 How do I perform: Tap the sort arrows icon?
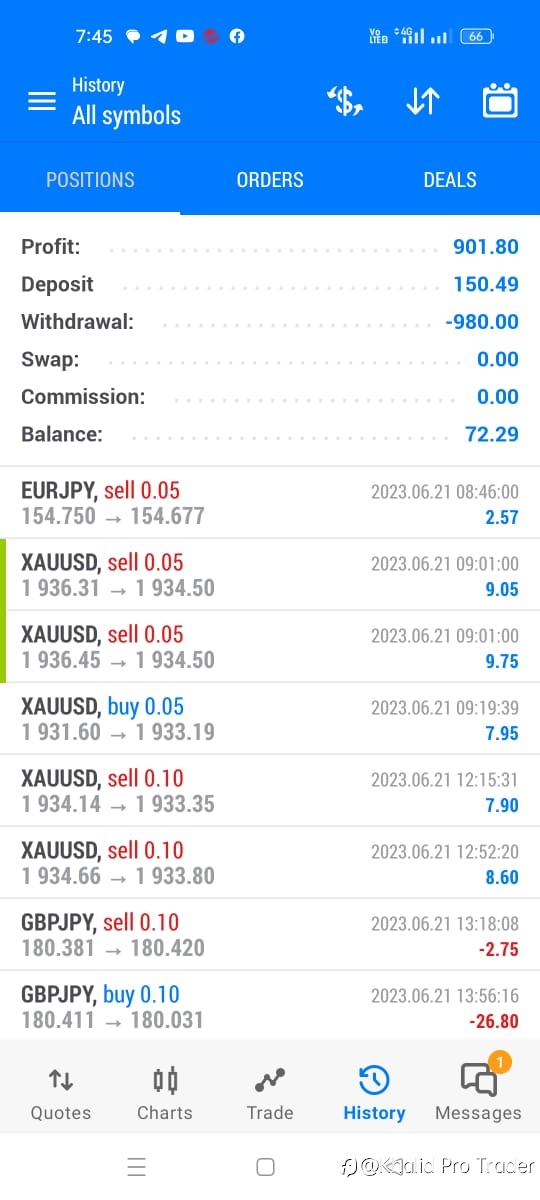coord(422,101)
